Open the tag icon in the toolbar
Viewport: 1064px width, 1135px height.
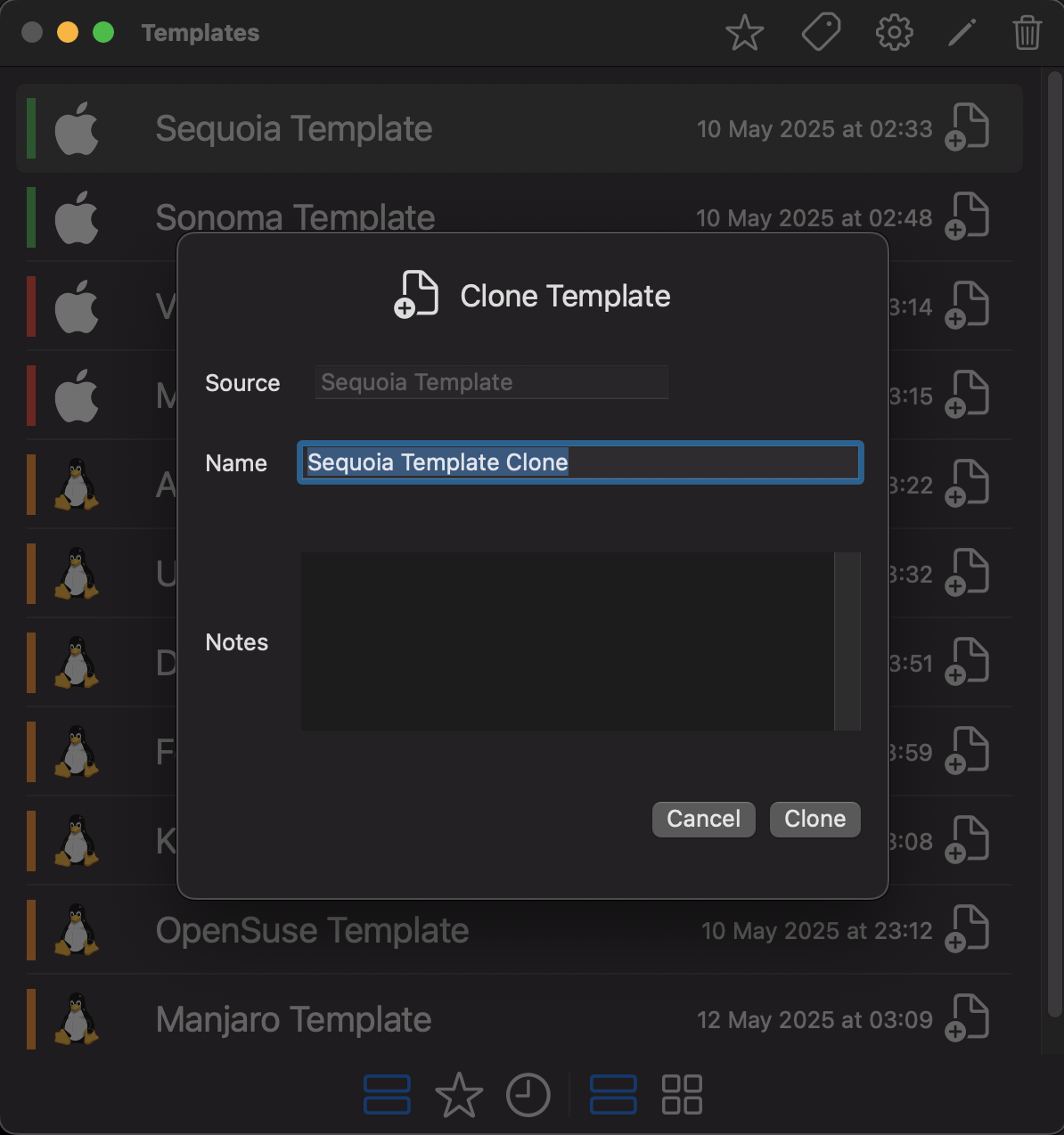click(x=821, y=33)
